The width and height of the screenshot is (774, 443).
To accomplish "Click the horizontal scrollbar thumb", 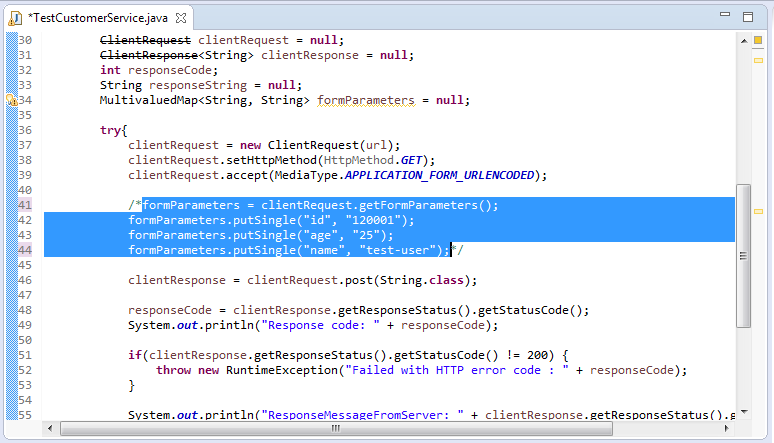I will (336, 428).
